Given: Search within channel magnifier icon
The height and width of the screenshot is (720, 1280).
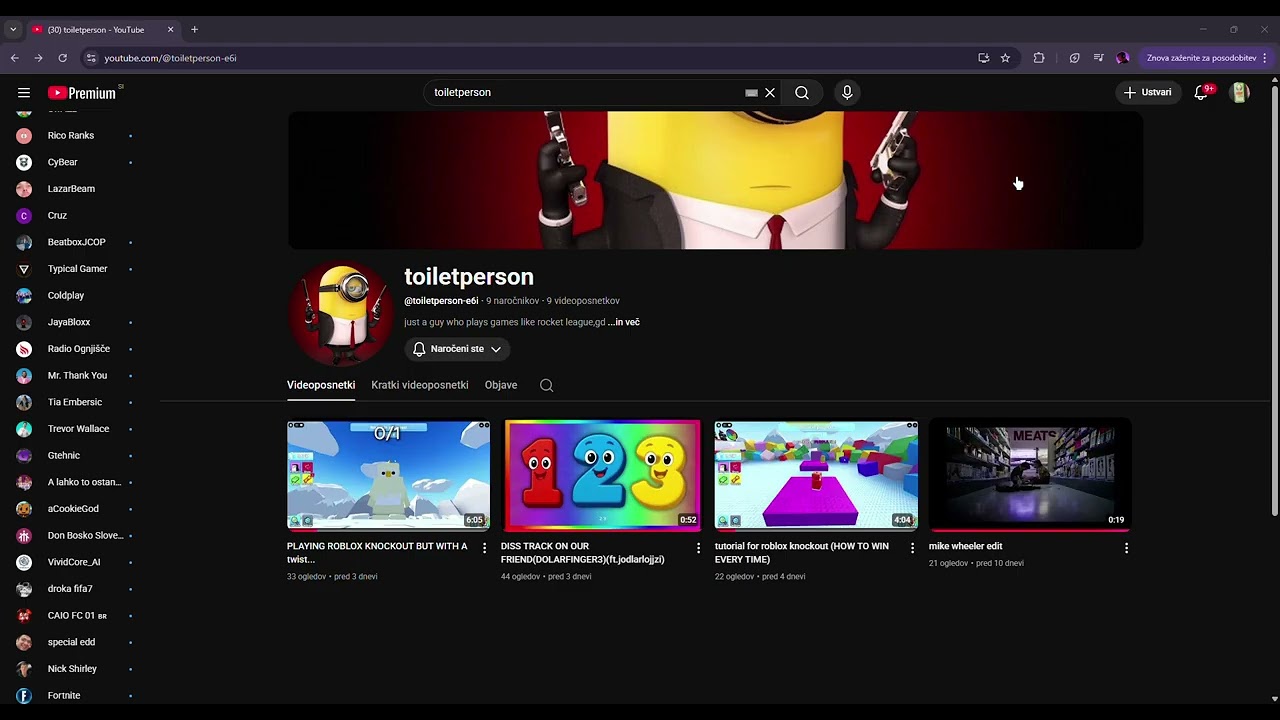Looking at the screenshot, I should [546, 385].
